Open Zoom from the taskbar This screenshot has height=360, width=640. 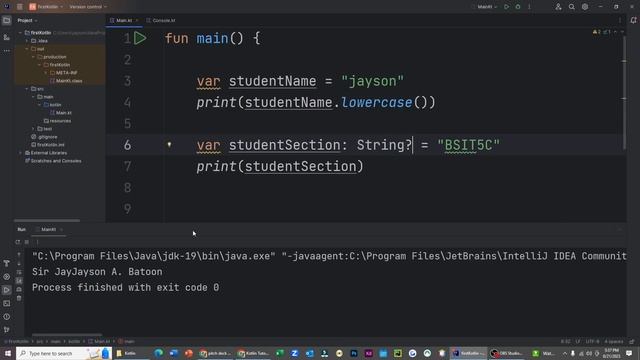(294, 353)
